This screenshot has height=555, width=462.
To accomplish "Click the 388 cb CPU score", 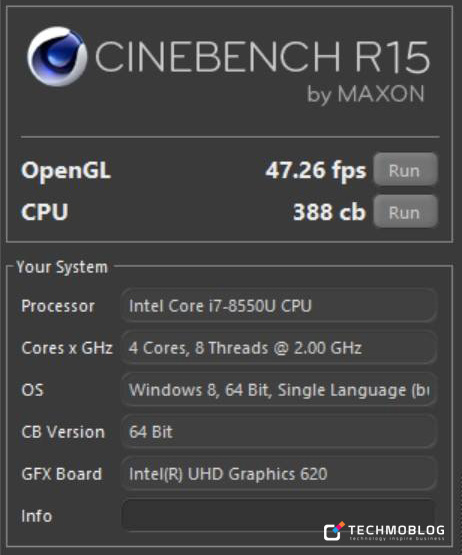I will [329, 212].
